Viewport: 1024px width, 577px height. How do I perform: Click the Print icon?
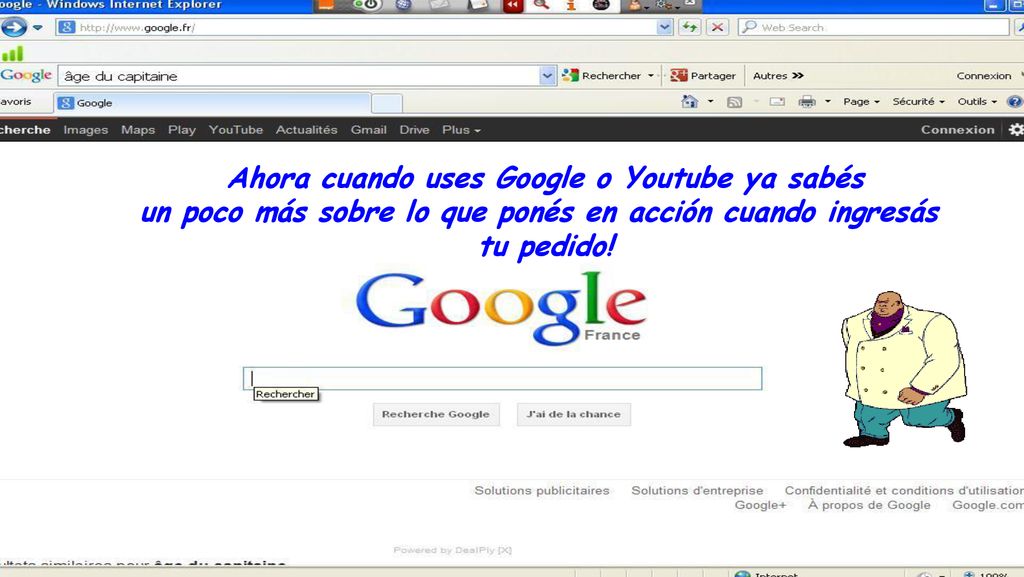tap(807, 102)
